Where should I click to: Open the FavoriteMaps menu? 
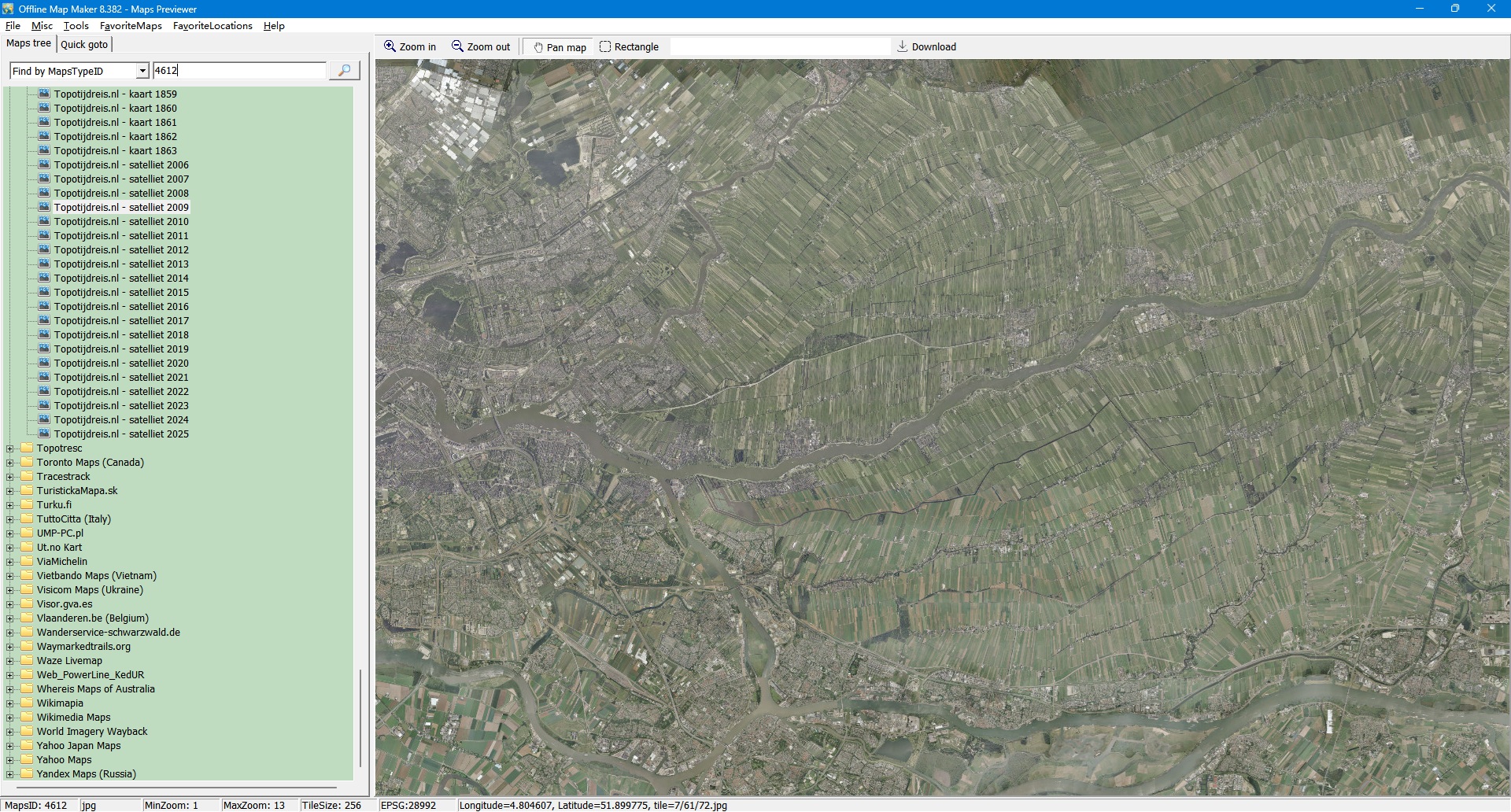click(131, 26)
